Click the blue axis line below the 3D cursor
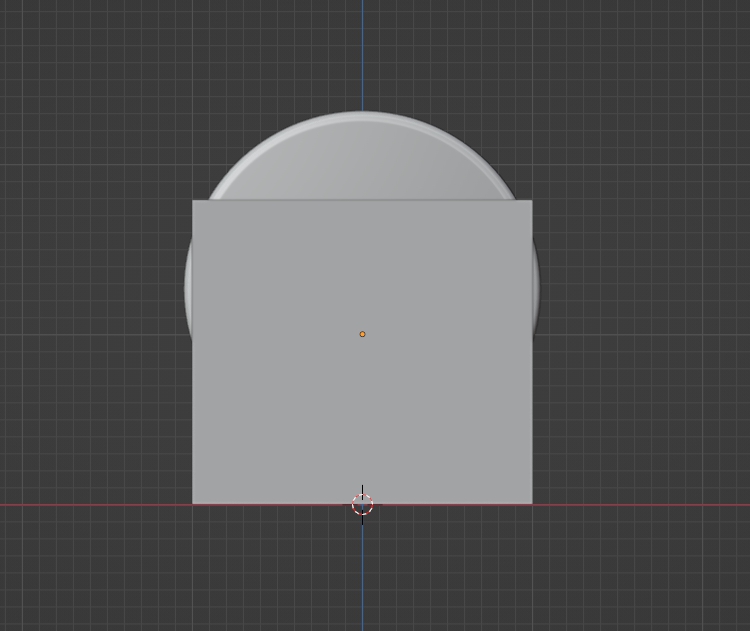The image size is (750, 631). pos(363,580)
